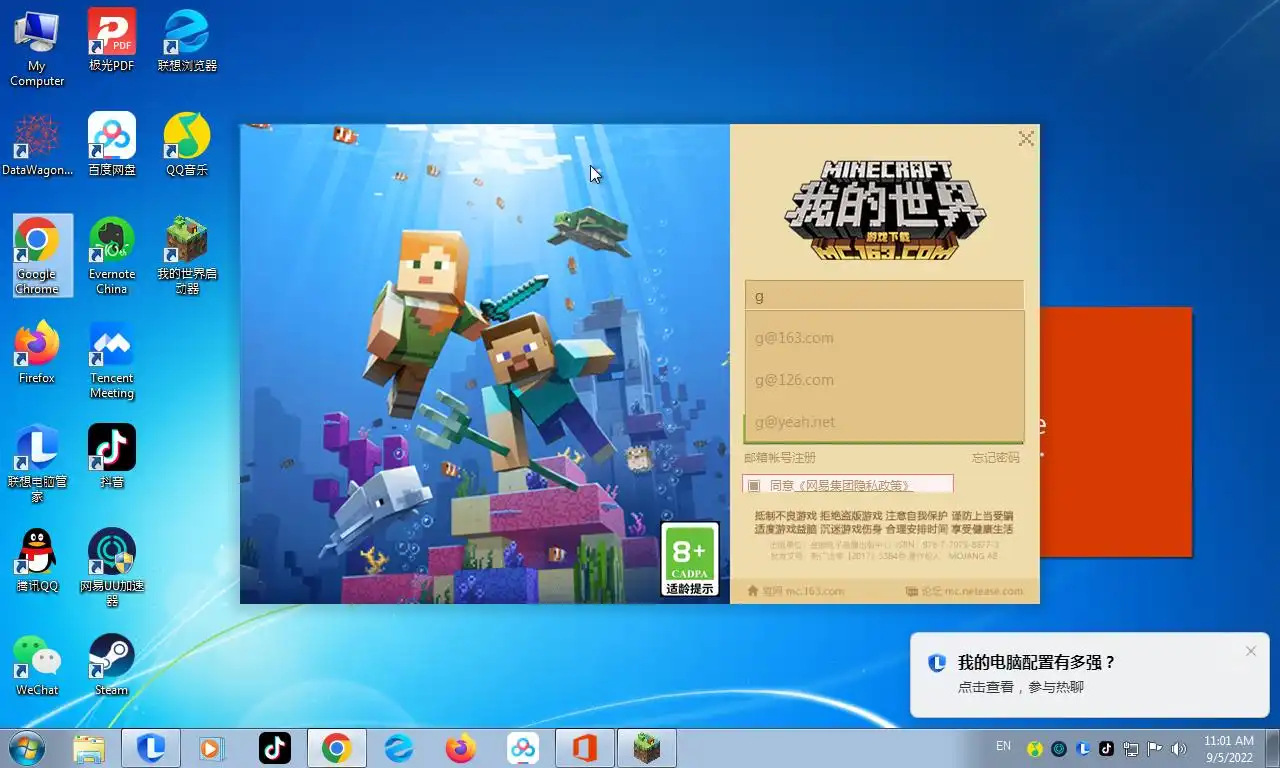1280x768 pixels.
Task: Open the Tencent Meeting desktop shortcut
Action: click(x=112, y=360)
